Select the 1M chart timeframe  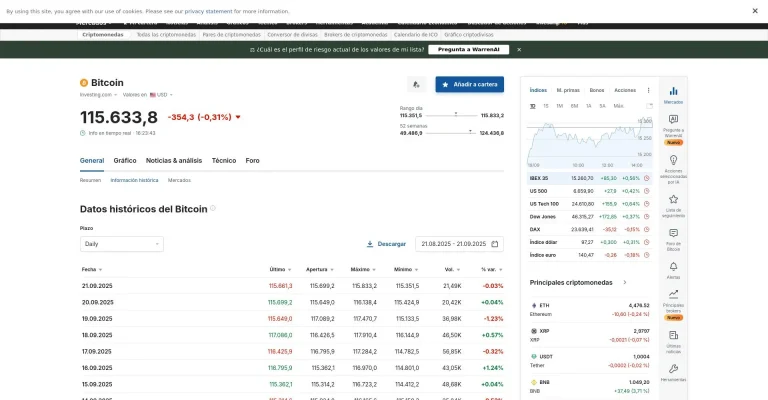coord(559,106)
